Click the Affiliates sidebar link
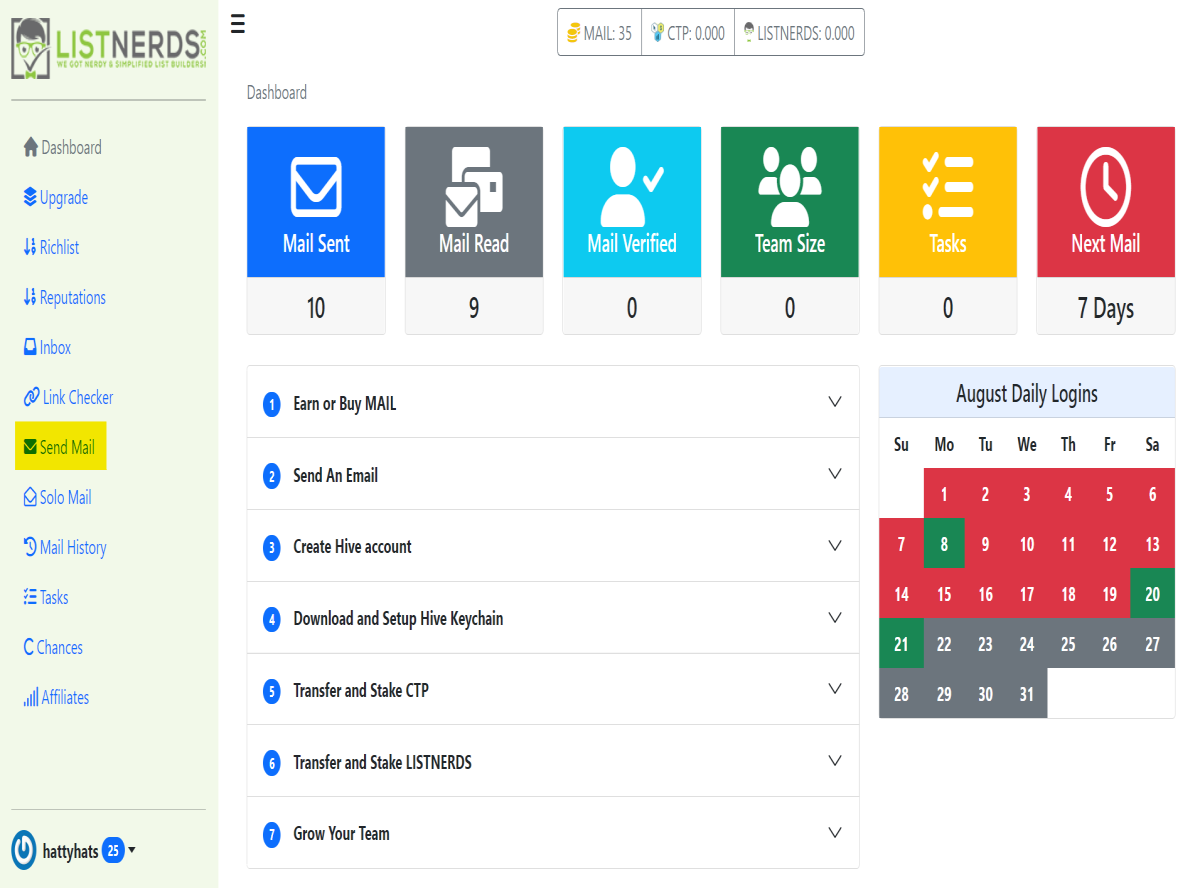 pos(56,697)
